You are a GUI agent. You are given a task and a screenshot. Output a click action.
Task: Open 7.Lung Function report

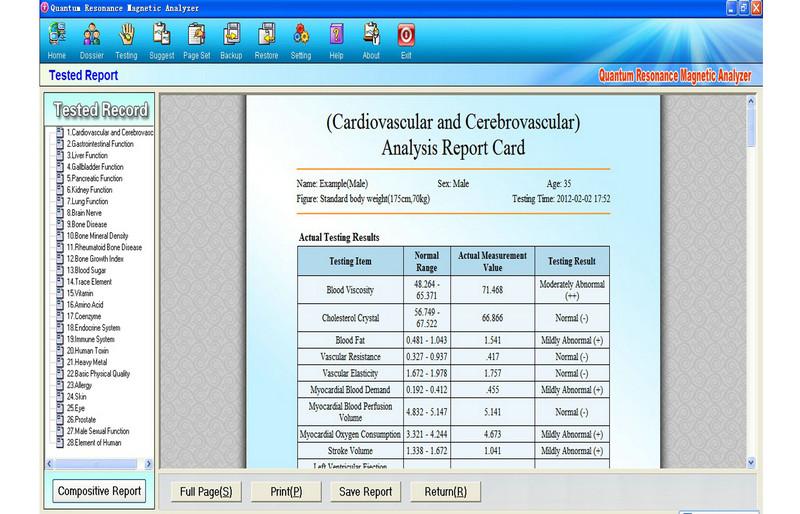(87, 201)
